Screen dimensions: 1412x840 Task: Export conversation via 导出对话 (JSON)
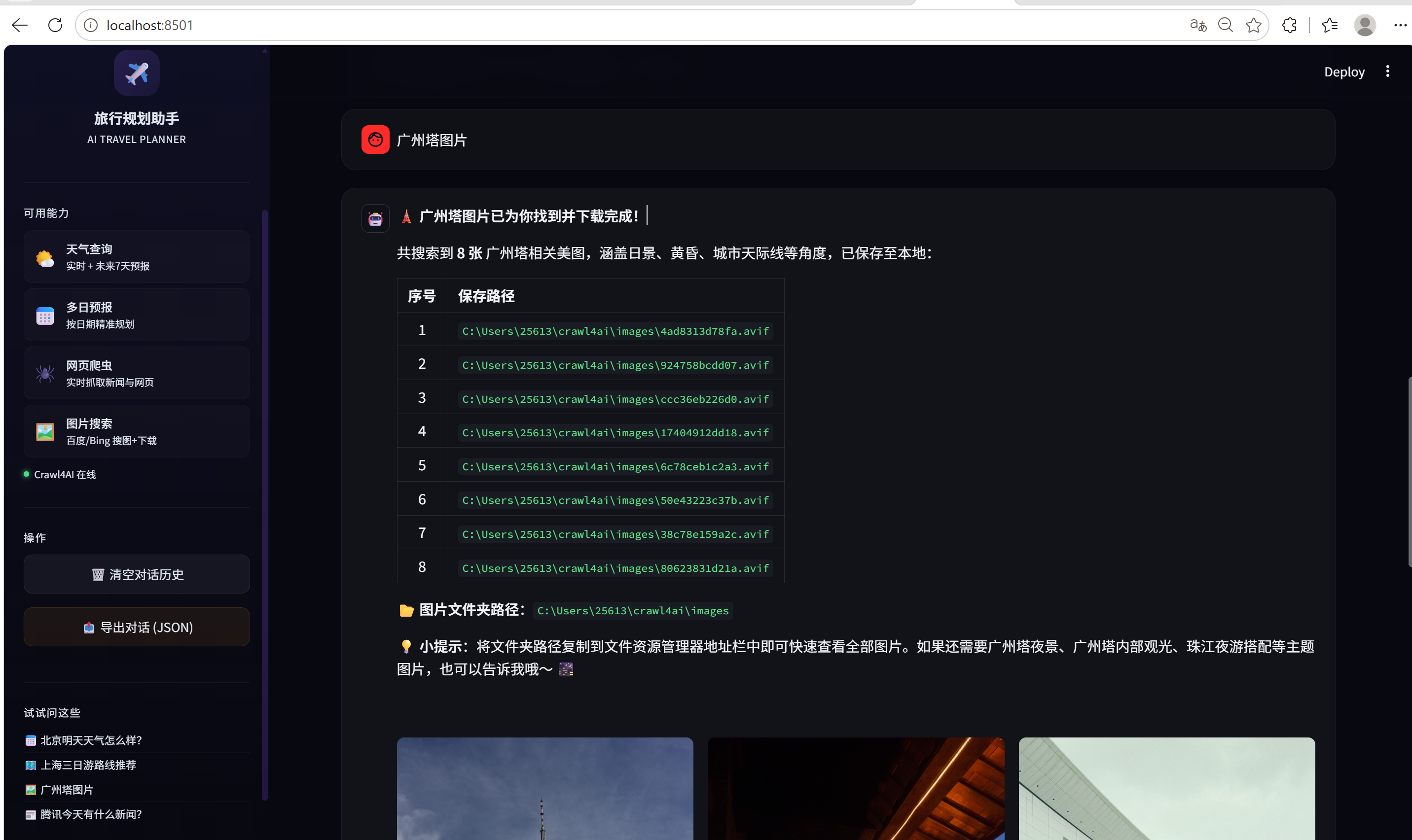(x=137, y=627)
